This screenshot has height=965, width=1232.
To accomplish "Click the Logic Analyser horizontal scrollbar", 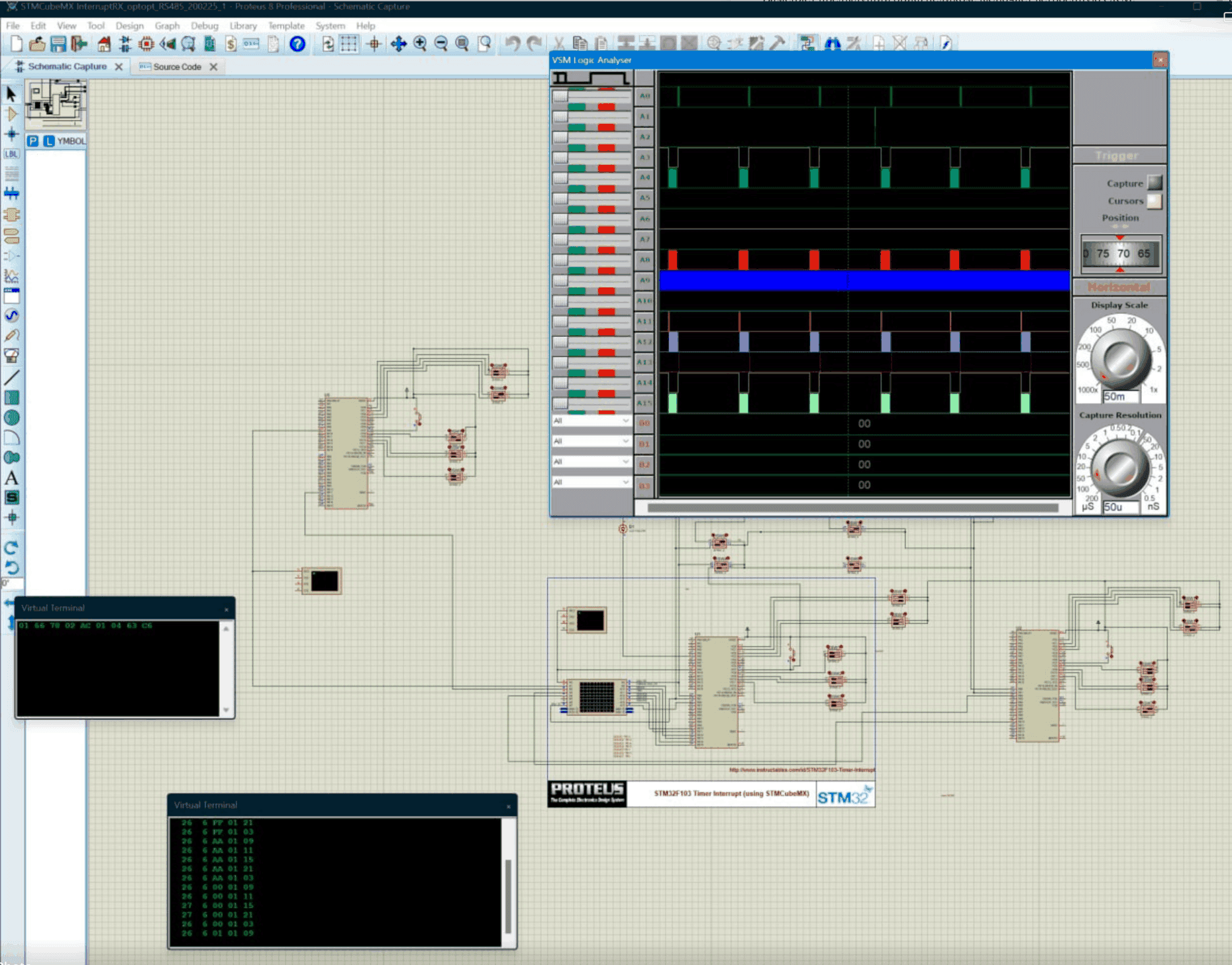I will [x=852, y=508].
